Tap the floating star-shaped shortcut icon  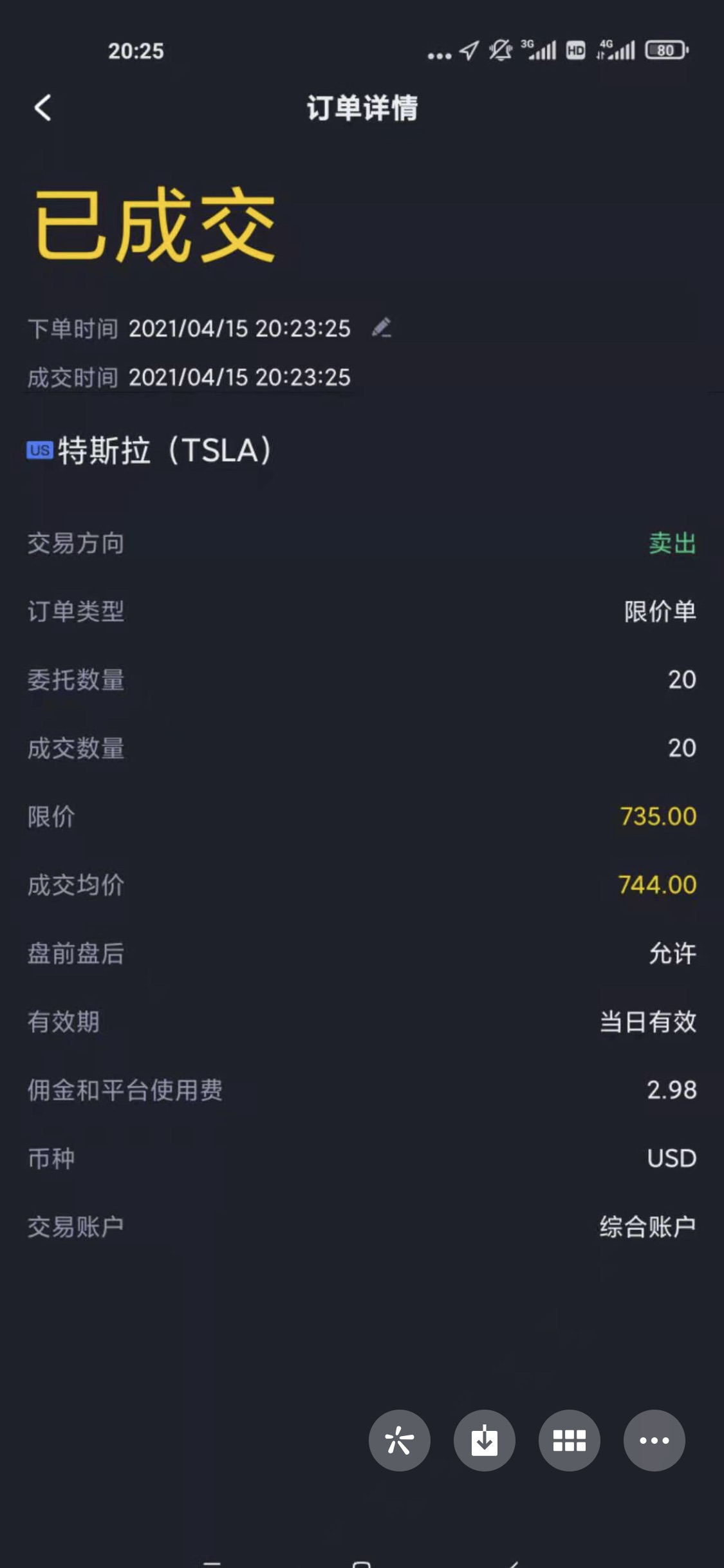399,1441
